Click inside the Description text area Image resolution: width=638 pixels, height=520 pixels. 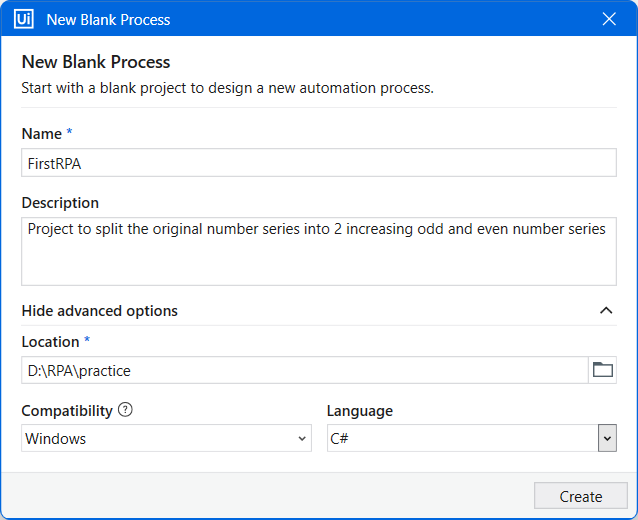(x=319, y=251)
